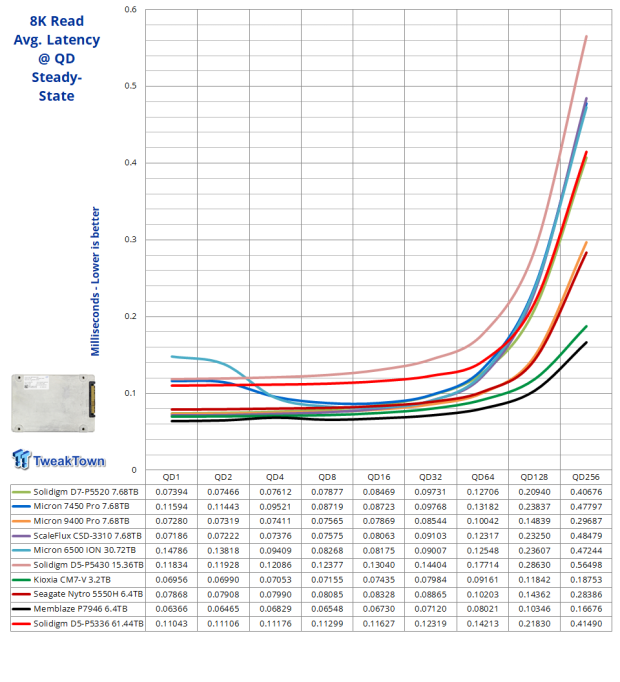Click the 0.5 y-axis tick label

[x=131, y=86]
